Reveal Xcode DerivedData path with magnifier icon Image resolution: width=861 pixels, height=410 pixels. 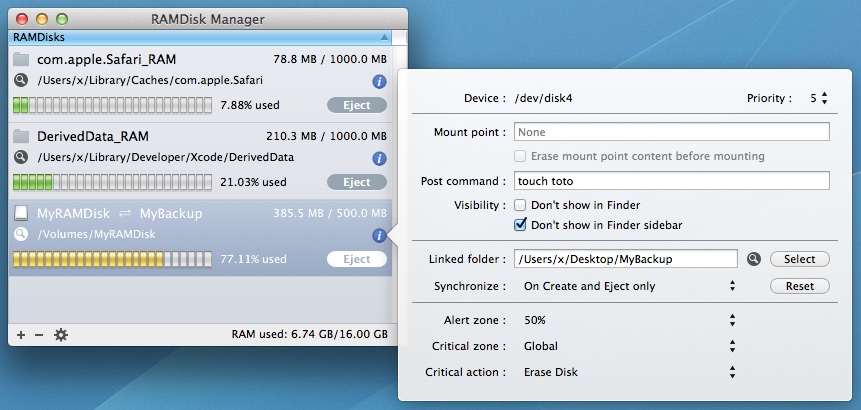click(21, 158)
